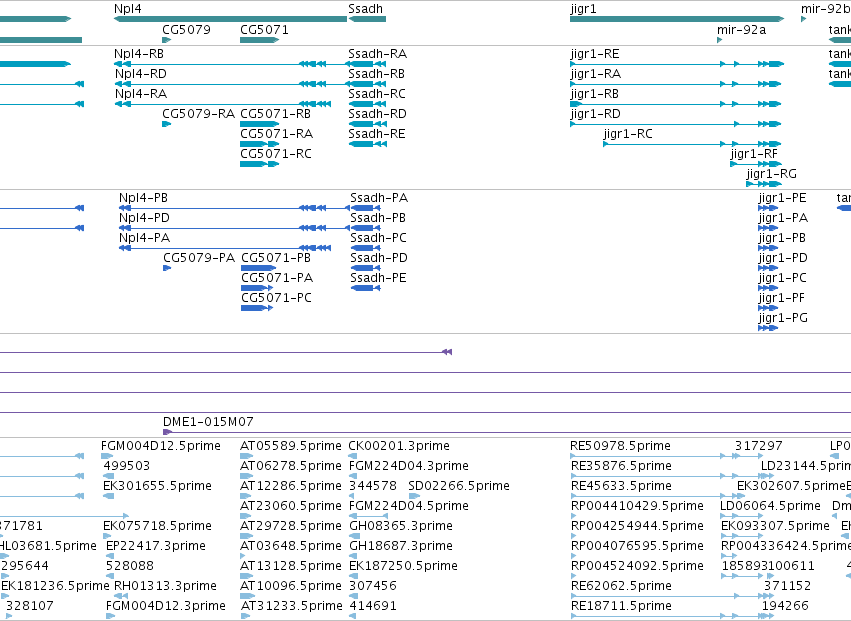Screen dimensions: 851x621
Task: Select protein Ssadh-PA
Action: coord(379,198)
